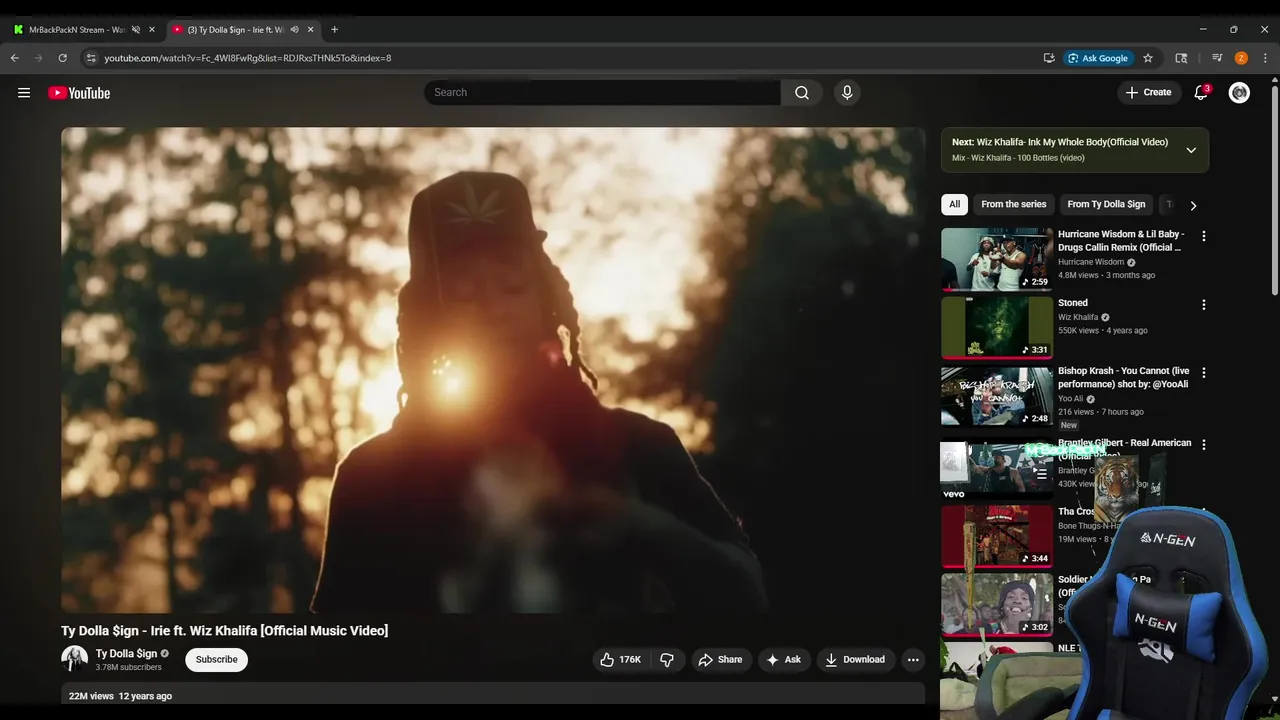Open the Ty Dolla $ign channel avatar

(x=74, y=659)
